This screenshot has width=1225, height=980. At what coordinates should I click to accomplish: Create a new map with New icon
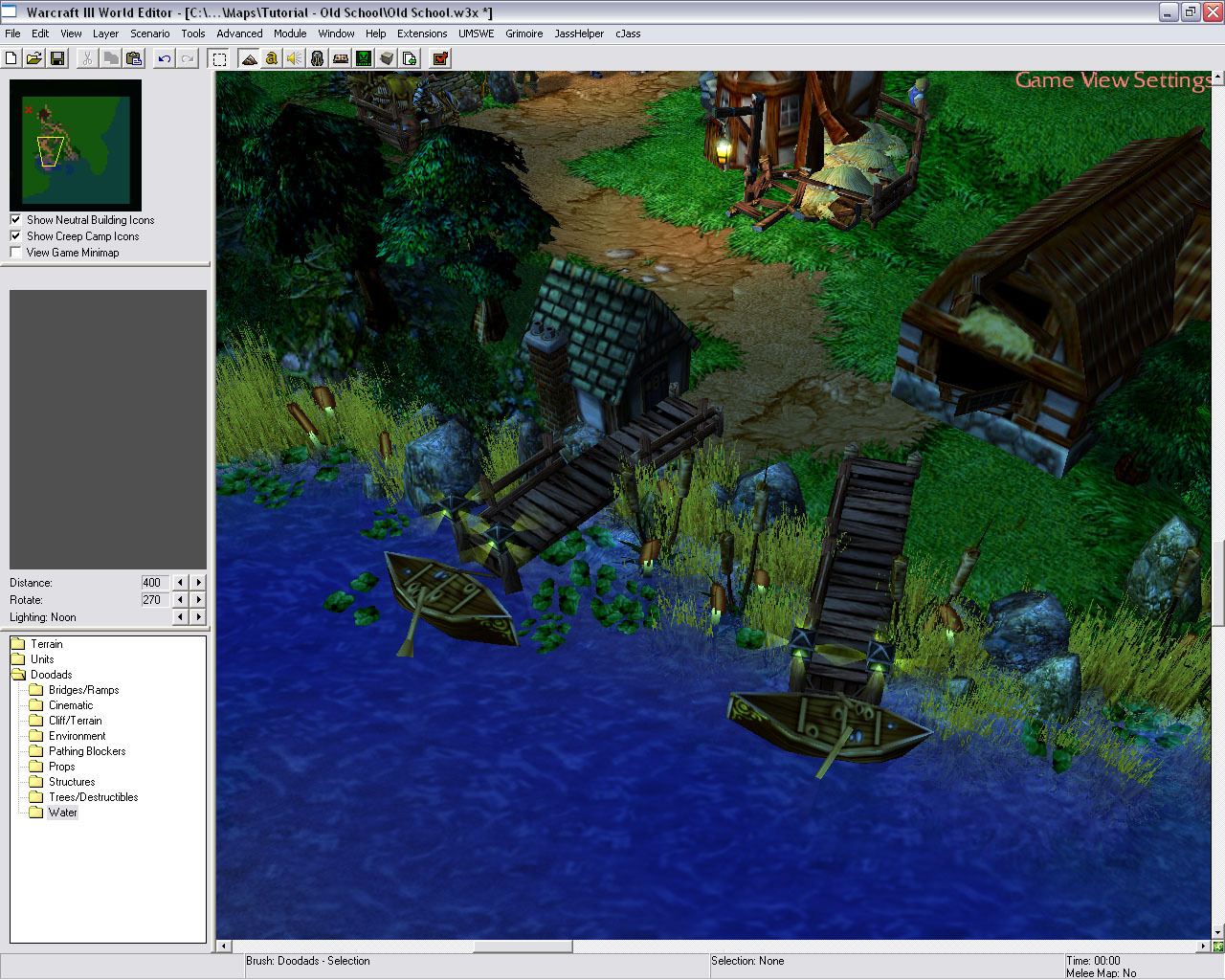[x=11, y=58]
